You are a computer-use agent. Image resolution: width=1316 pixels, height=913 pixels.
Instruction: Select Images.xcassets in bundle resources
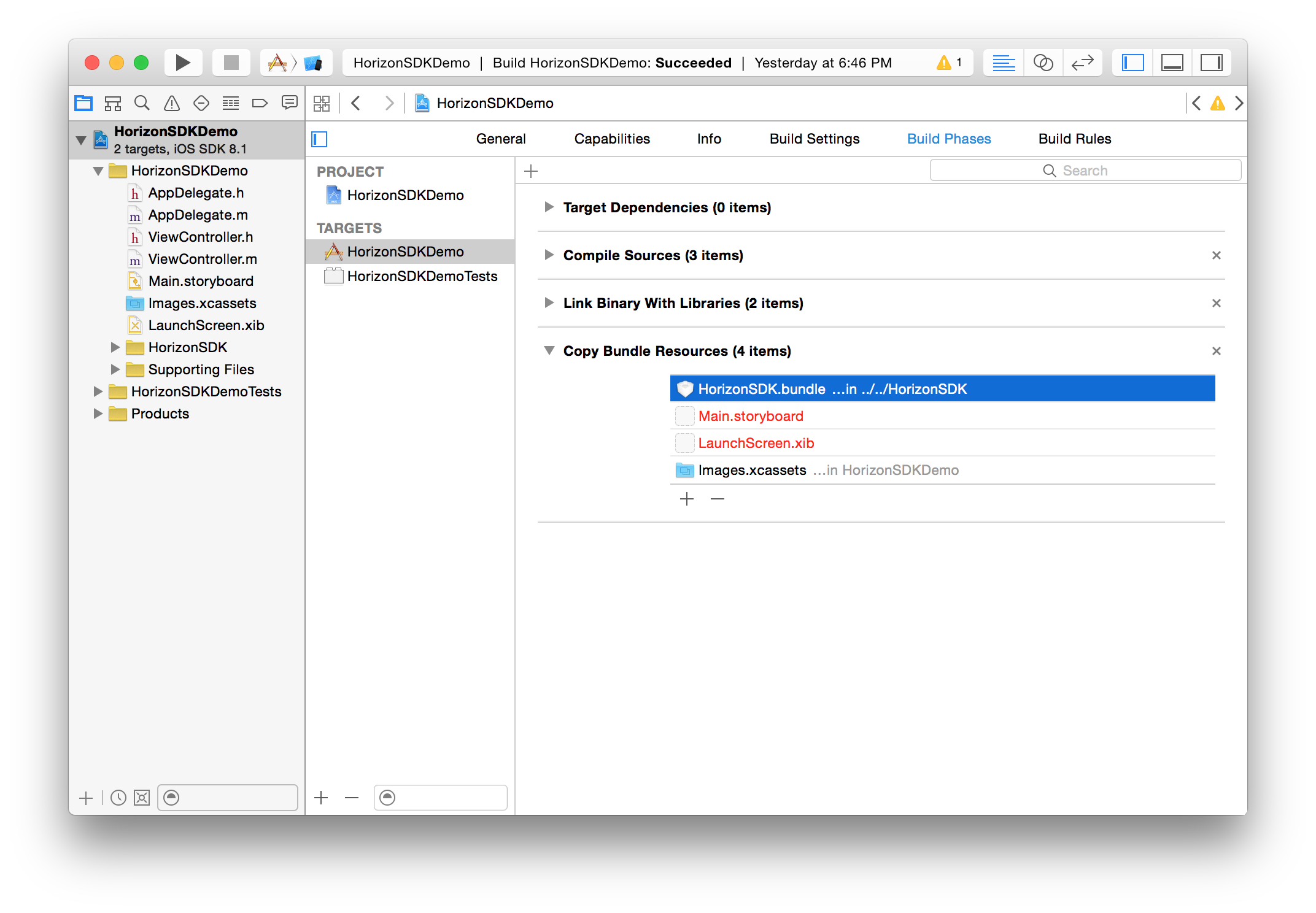pyautogui.click(x=942, y=470)
